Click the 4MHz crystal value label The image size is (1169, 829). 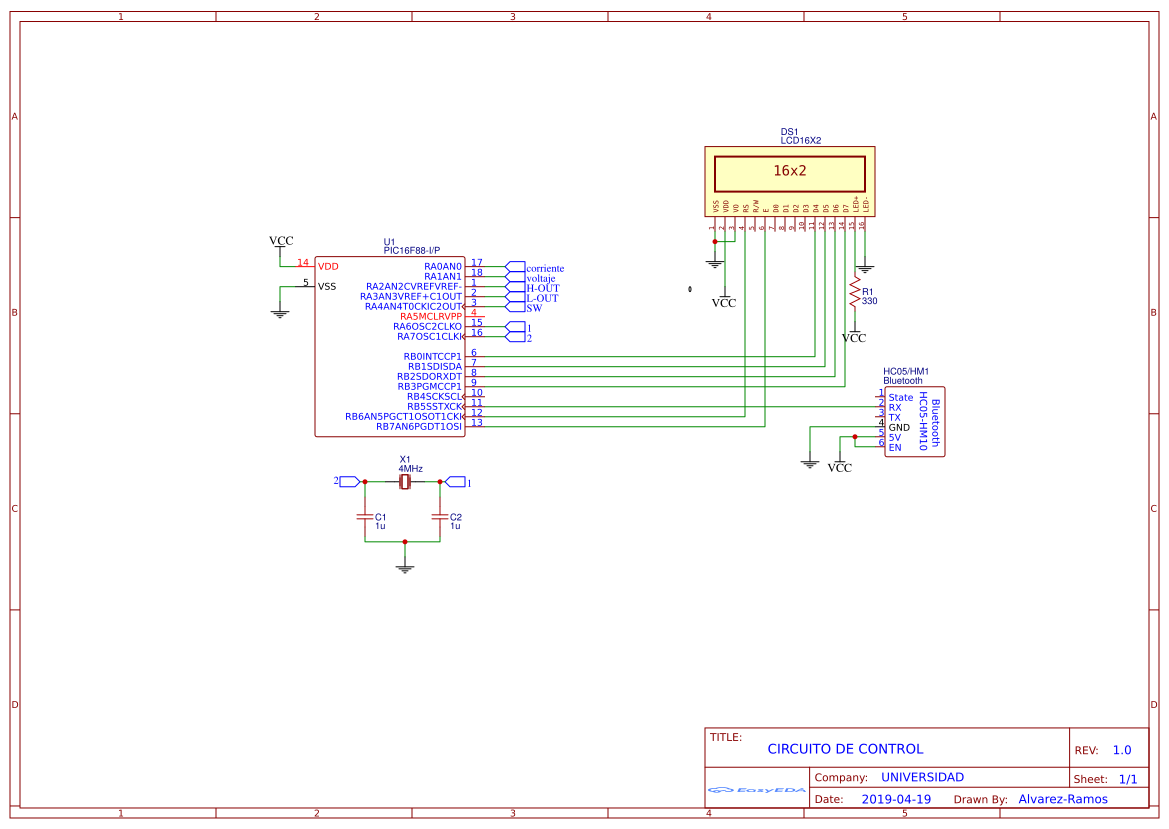click(x=410, y=468)
